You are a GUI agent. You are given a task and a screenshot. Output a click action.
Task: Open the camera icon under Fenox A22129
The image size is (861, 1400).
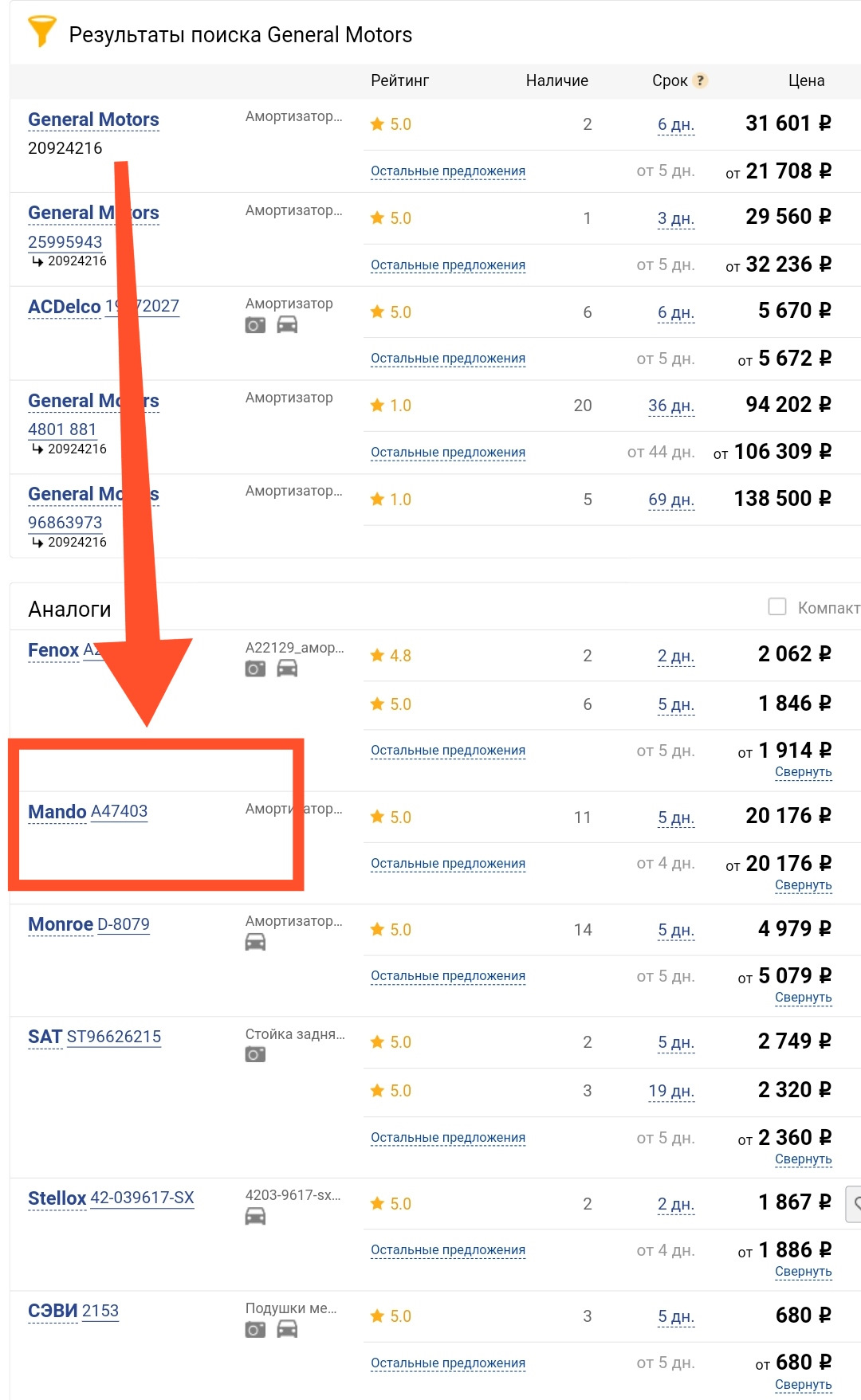[x=255, y=669]
